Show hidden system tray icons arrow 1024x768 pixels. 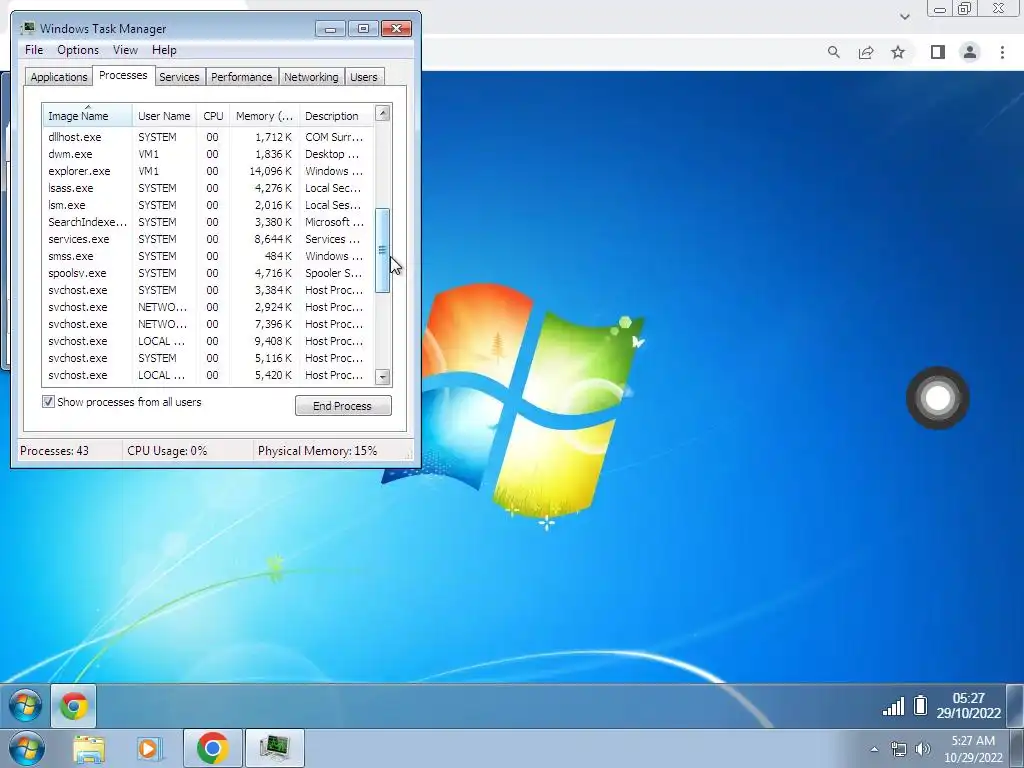(874, 749)
